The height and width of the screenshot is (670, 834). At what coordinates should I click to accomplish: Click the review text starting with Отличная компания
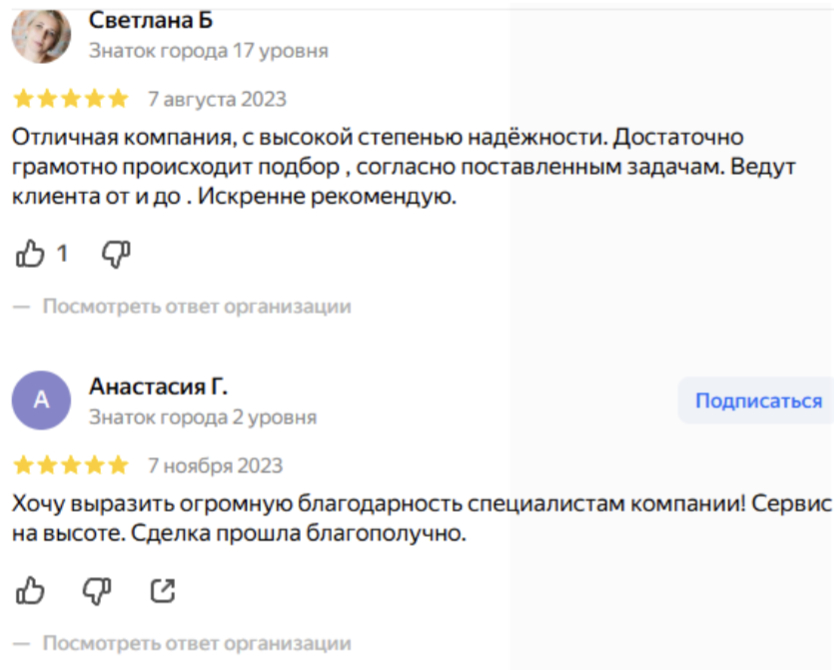tap(377, 167)
